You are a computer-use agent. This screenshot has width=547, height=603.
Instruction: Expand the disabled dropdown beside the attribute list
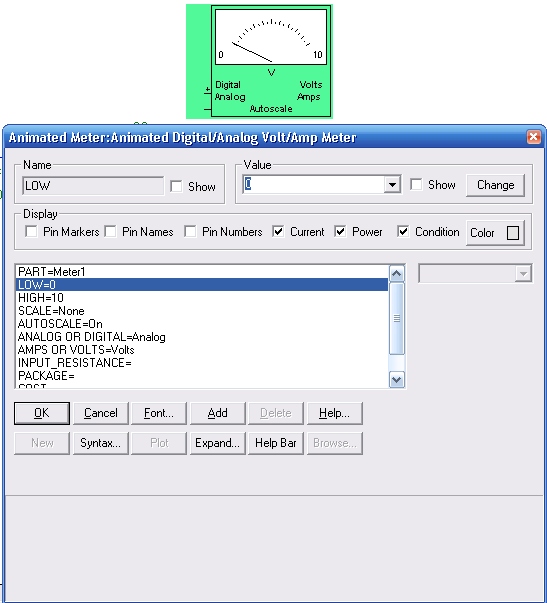pos(523,274)
